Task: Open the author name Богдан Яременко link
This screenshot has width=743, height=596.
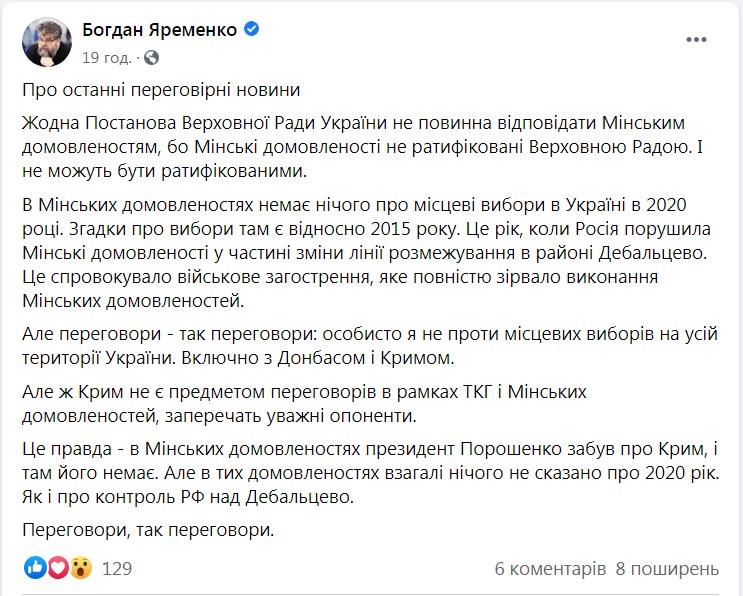Action: pyautogui.click(x=159, y=30)
